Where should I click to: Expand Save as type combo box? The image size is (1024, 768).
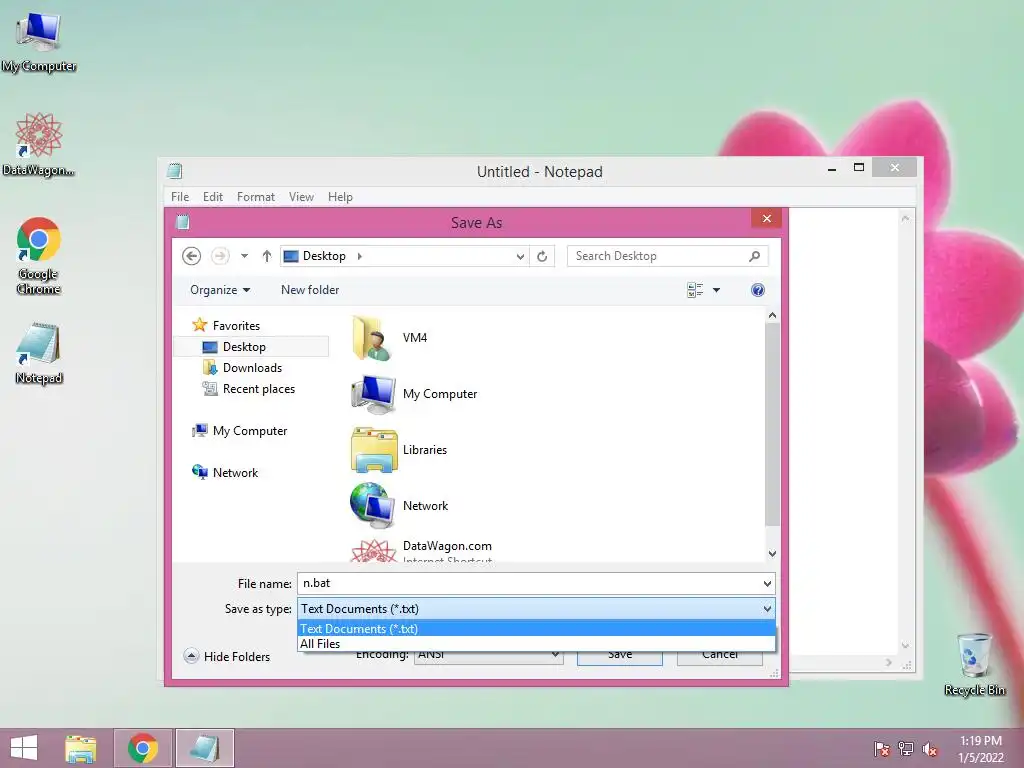[536, 609]
